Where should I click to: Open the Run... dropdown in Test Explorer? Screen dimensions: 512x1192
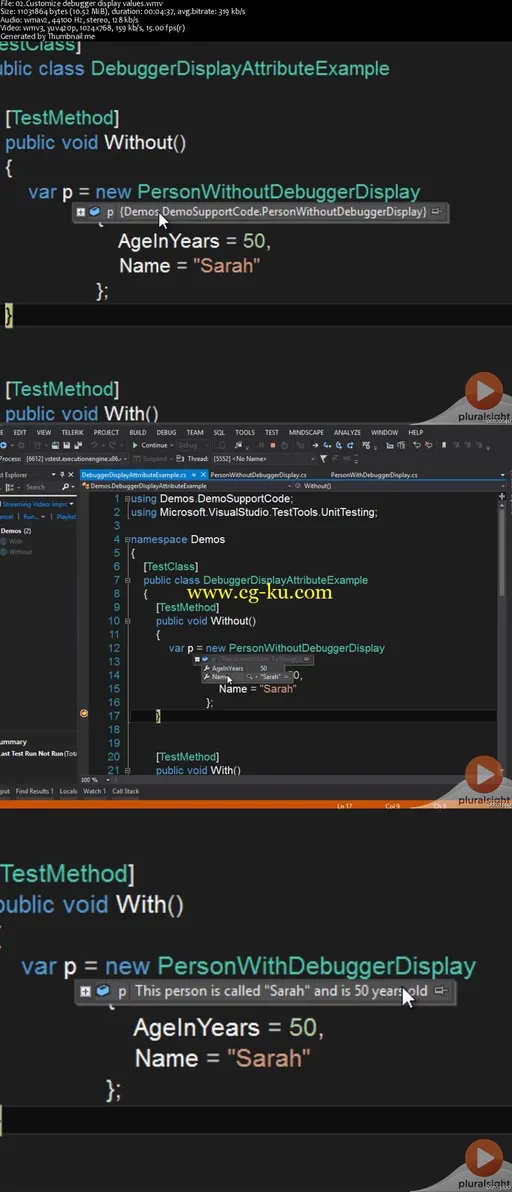click(32, 517)
